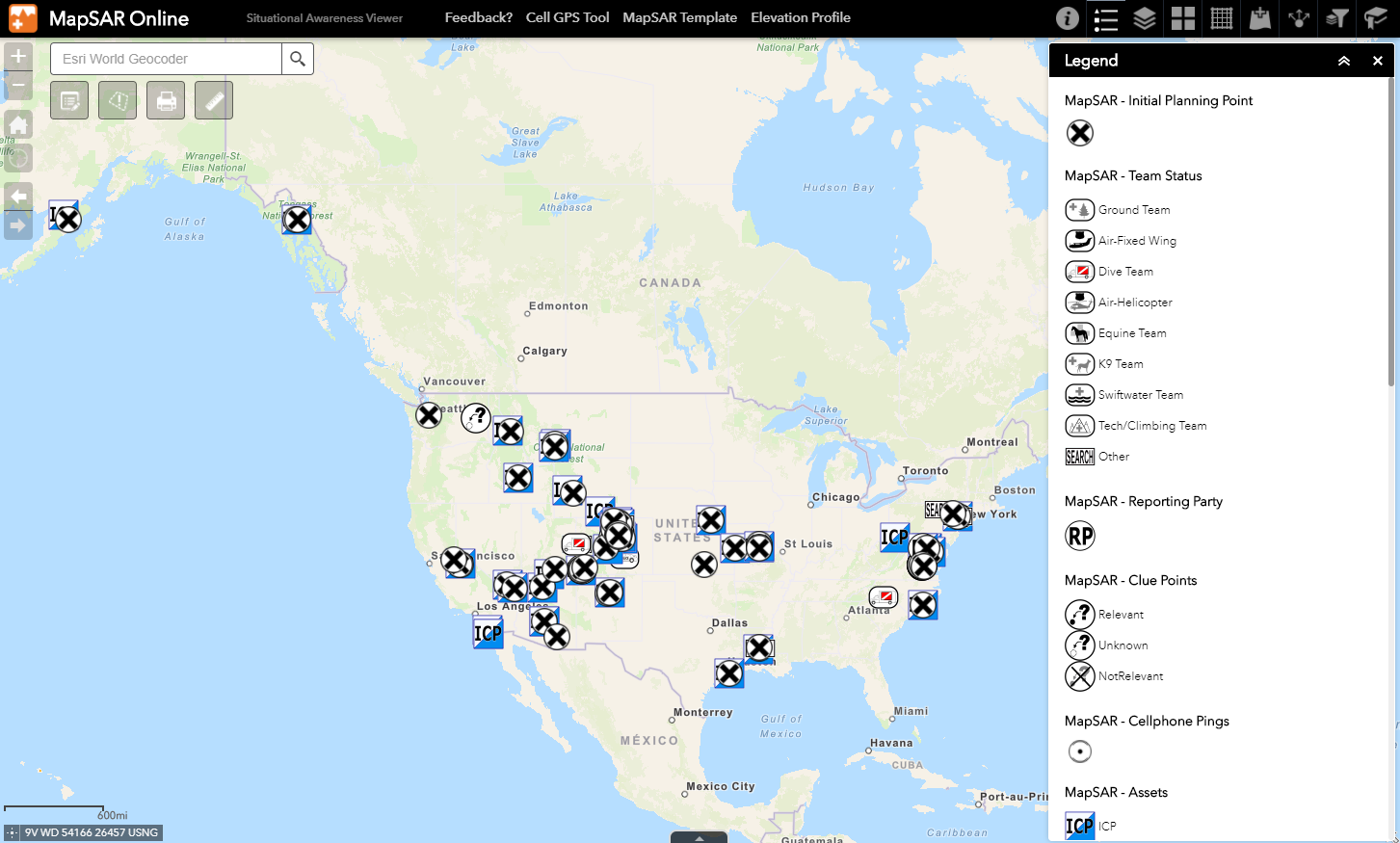This screenshot has width=1400, height=843.
Task: Open the Layer List widget
Action: tap(1145, 18)
